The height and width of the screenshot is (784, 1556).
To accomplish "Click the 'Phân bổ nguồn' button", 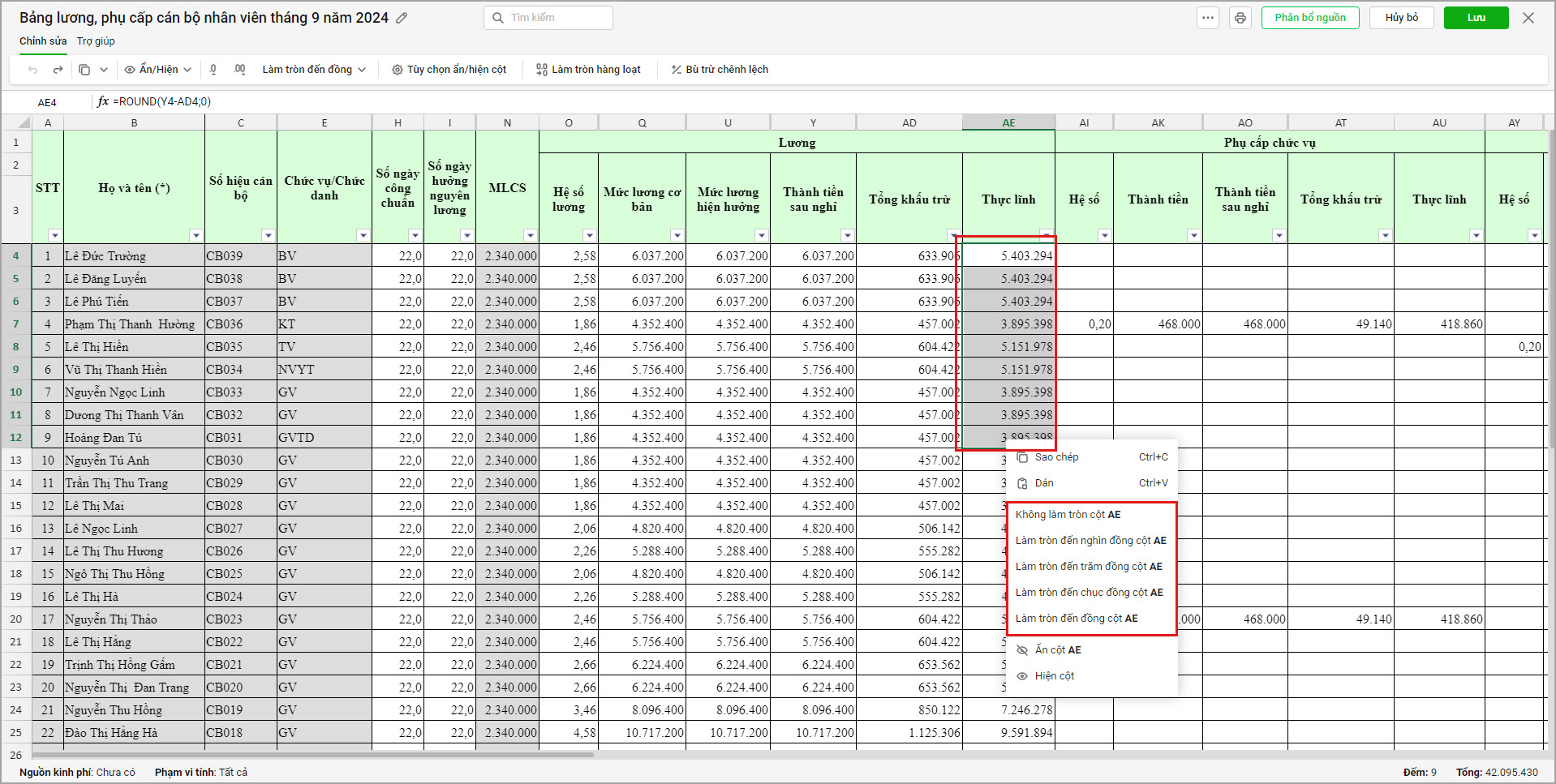I will click(x=1309, y=18).
